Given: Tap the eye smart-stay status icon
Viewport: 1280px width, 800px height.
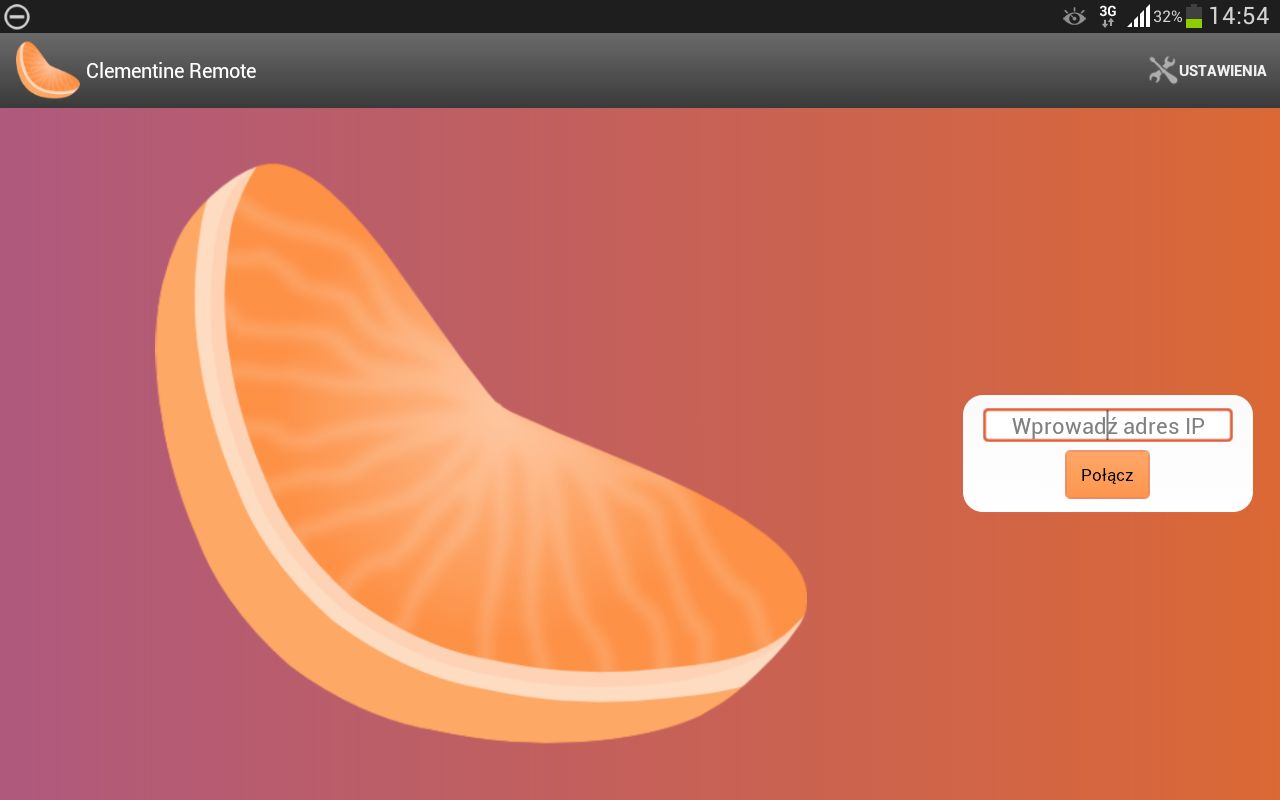Looking at the screenshot, I should click(x=1074, y=16).
